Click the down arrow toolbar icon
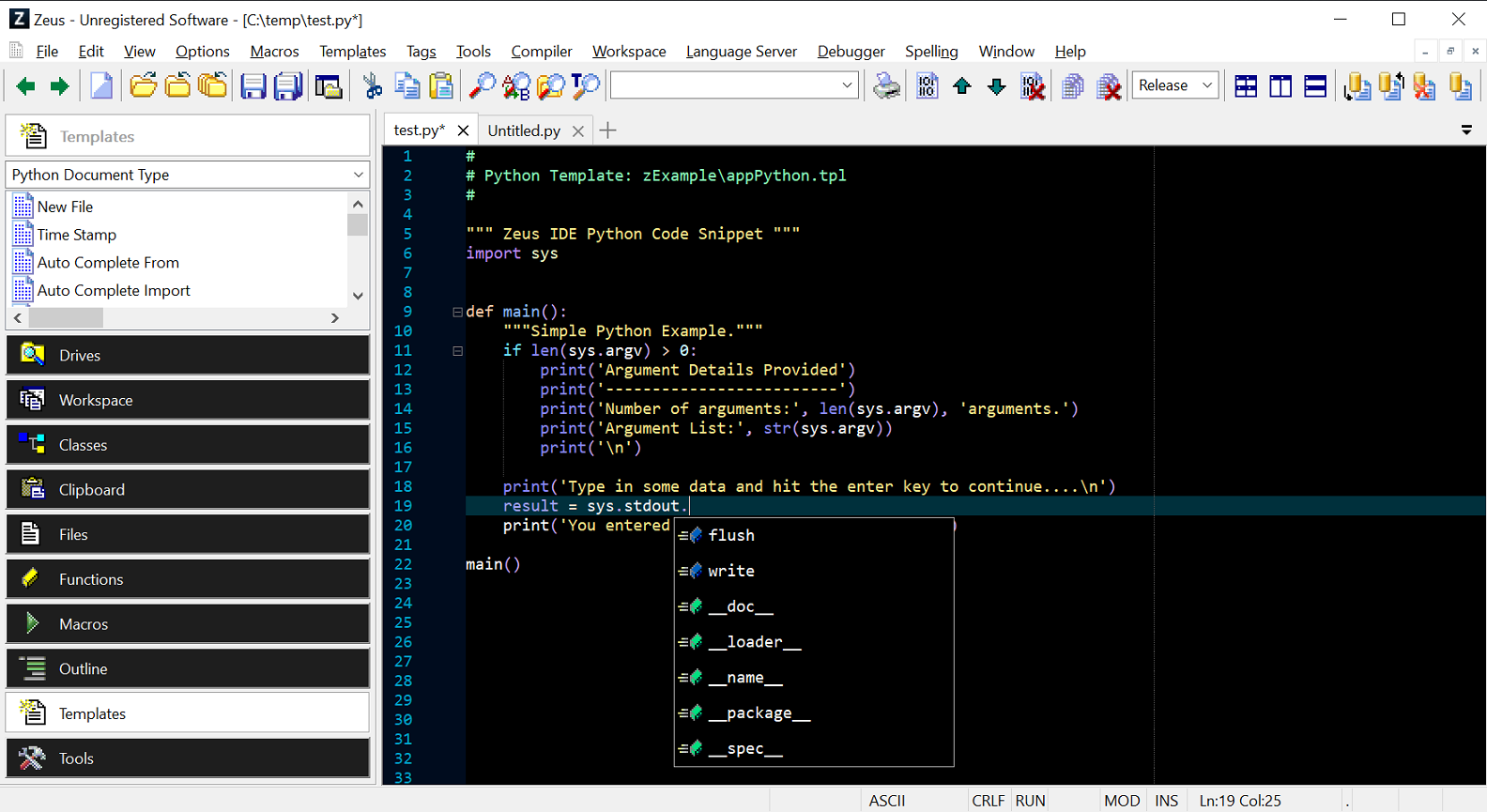Viewport: 1487px width, 812px height. tap(997, 86)
